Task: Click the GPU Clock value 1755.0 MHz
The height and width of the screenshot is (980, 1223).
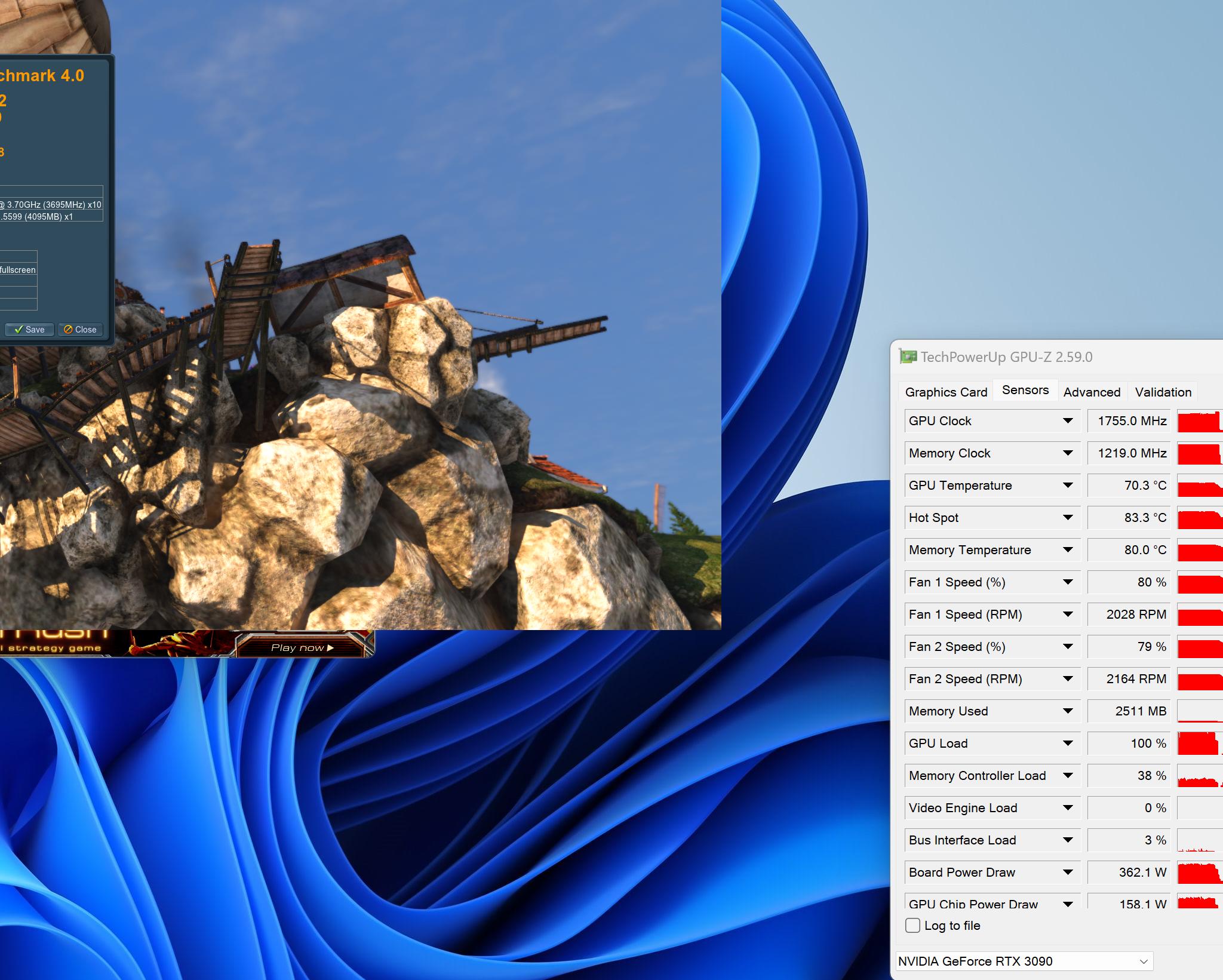Action: click(x=1129, y=421)
